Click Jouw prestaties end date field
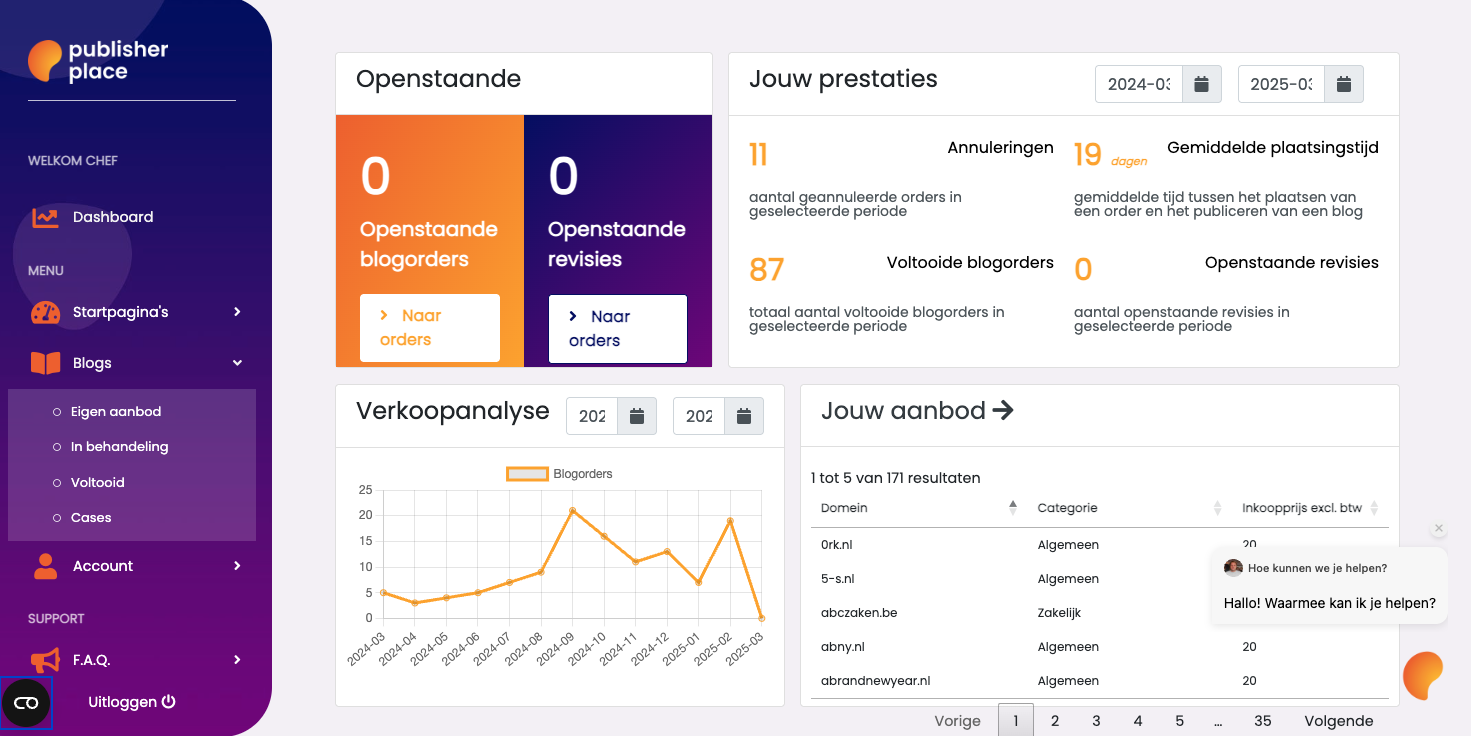The height and width of the screenshot is (736, 1471). 1281,84
